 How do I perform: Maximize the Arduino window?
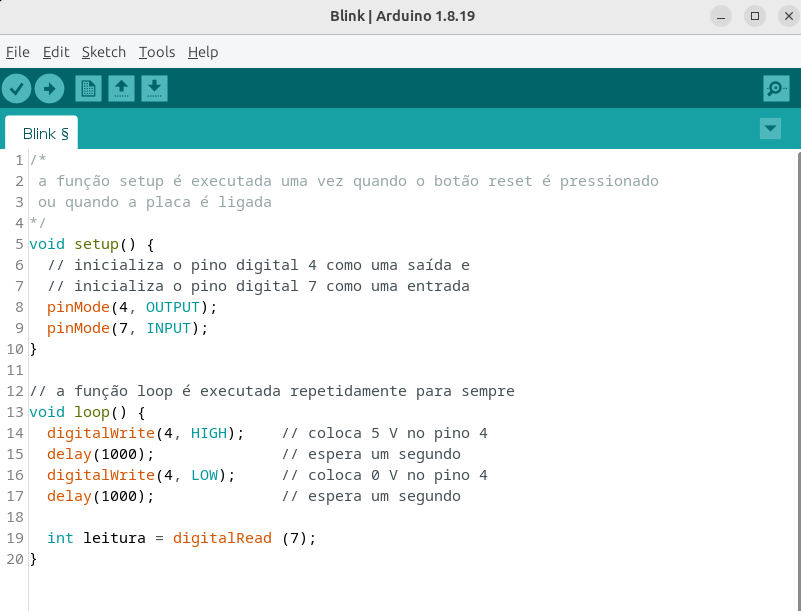755,16
